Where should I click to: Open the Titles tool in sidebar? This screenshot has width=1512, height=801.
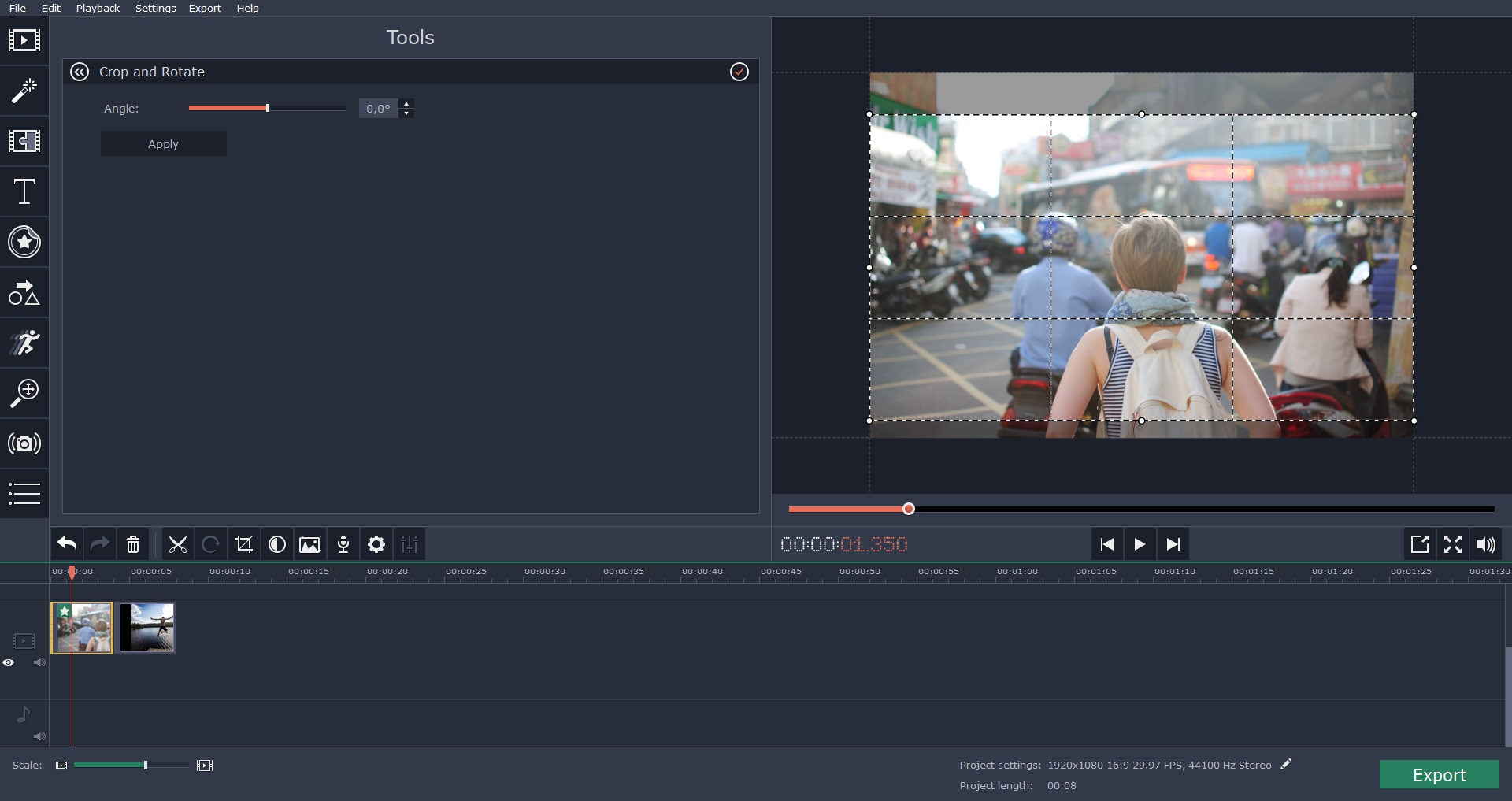[24, 191]
